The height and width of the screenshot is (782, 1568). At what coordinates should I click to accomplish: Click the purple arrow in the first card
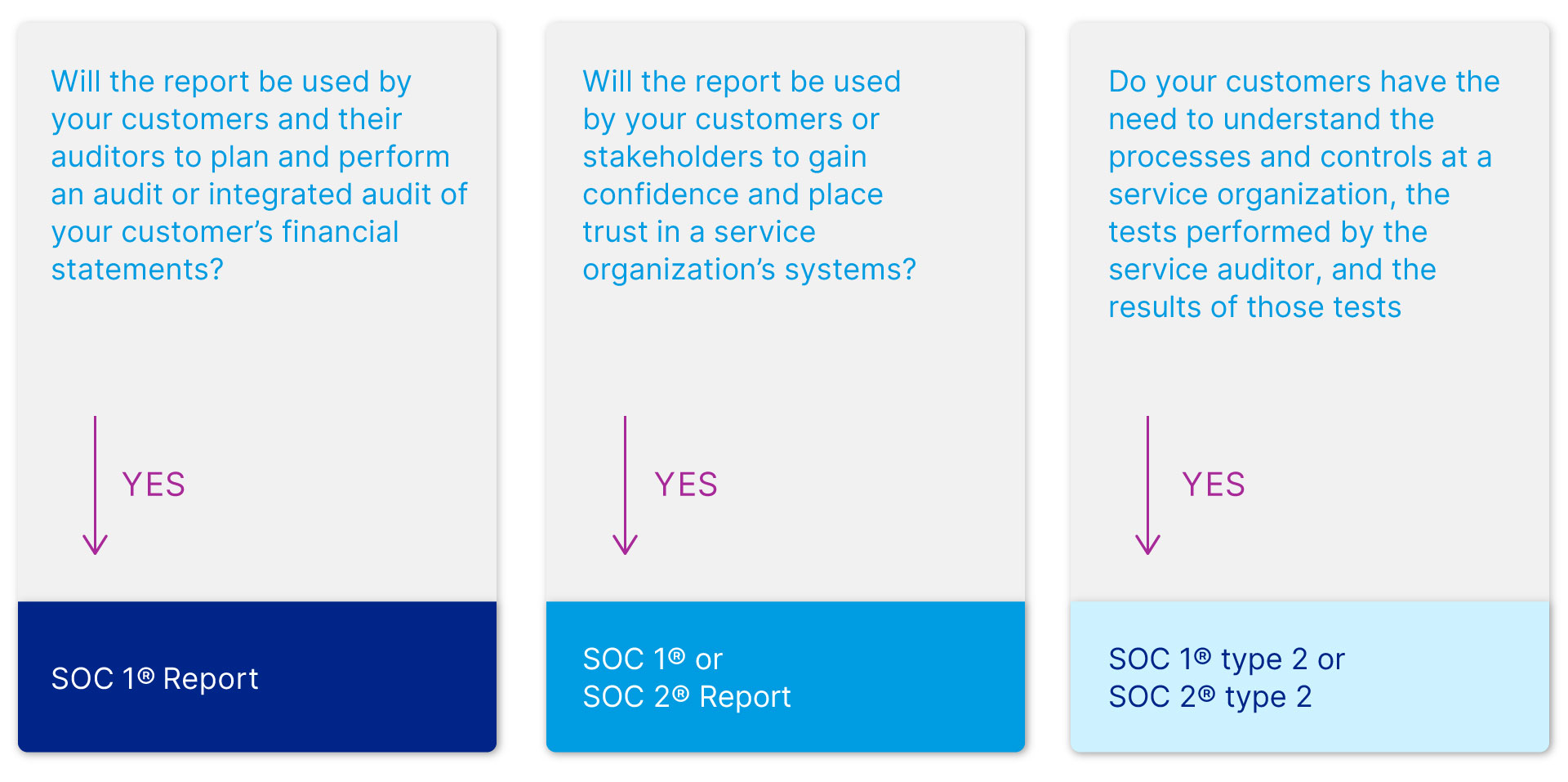coord(95,485)
